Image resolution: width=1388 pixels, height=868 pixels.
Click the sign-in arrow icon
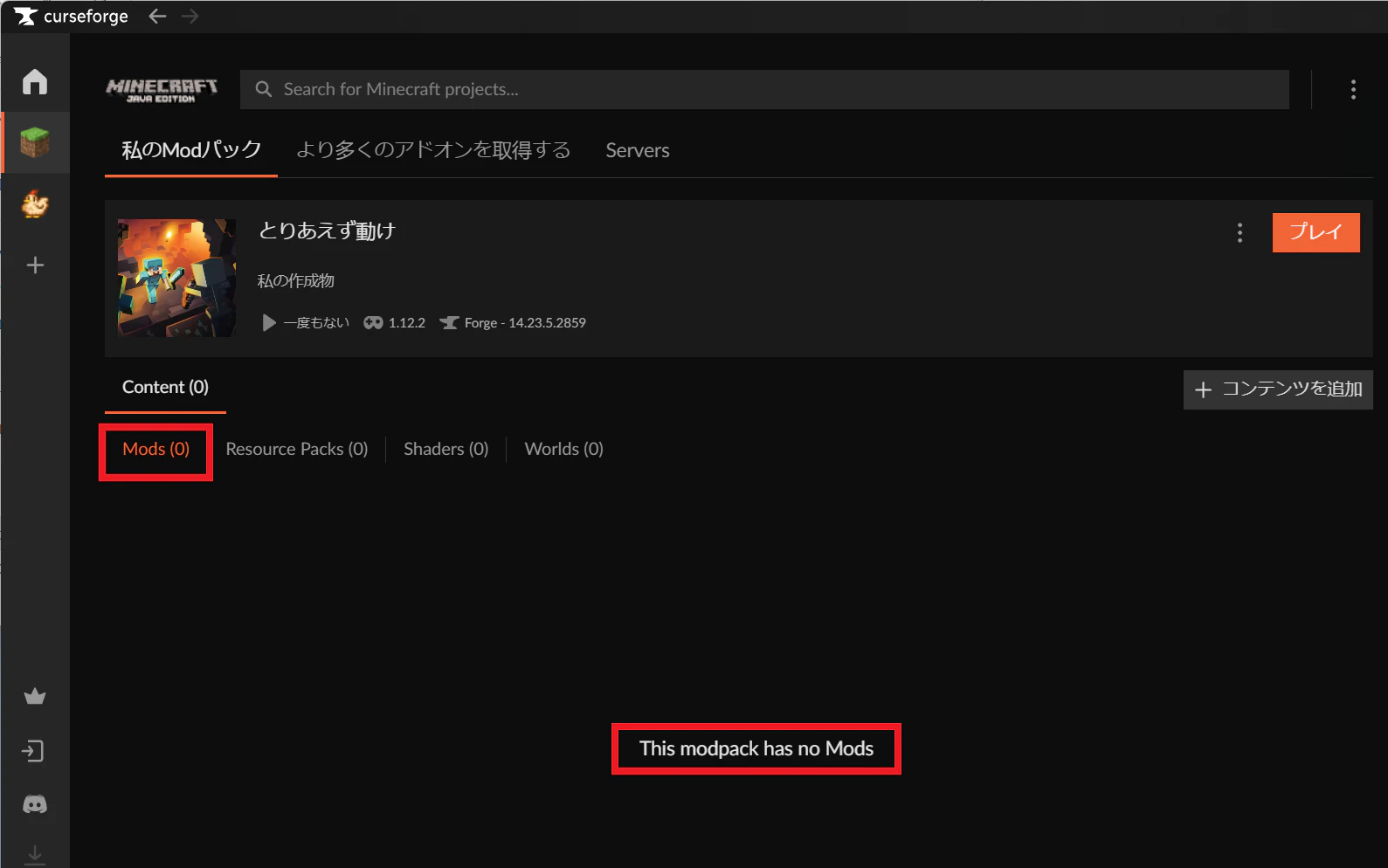tap(33, 751)
